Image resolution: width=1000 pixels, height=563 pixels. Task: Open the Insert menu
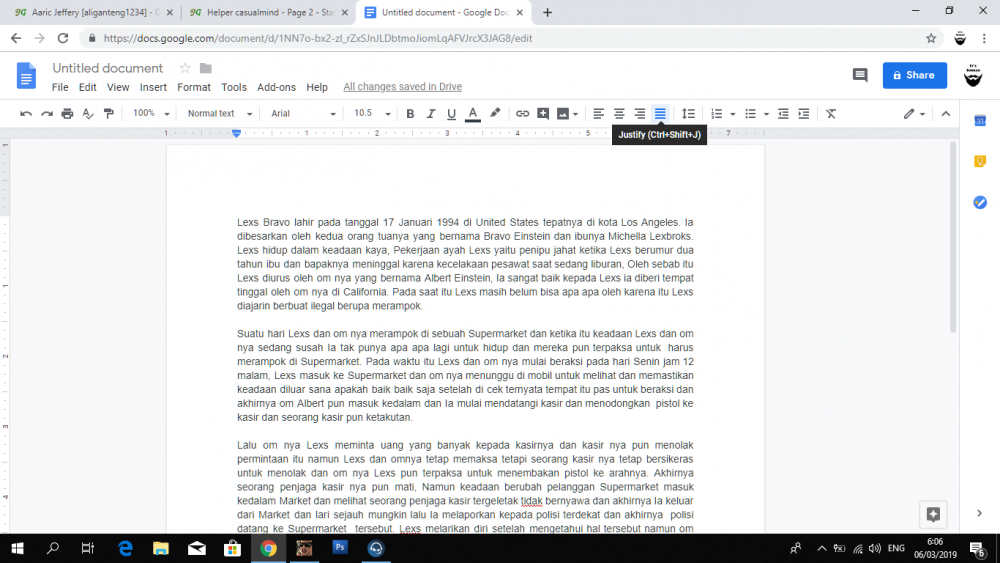pyautogui.click(x=153, y=87)
